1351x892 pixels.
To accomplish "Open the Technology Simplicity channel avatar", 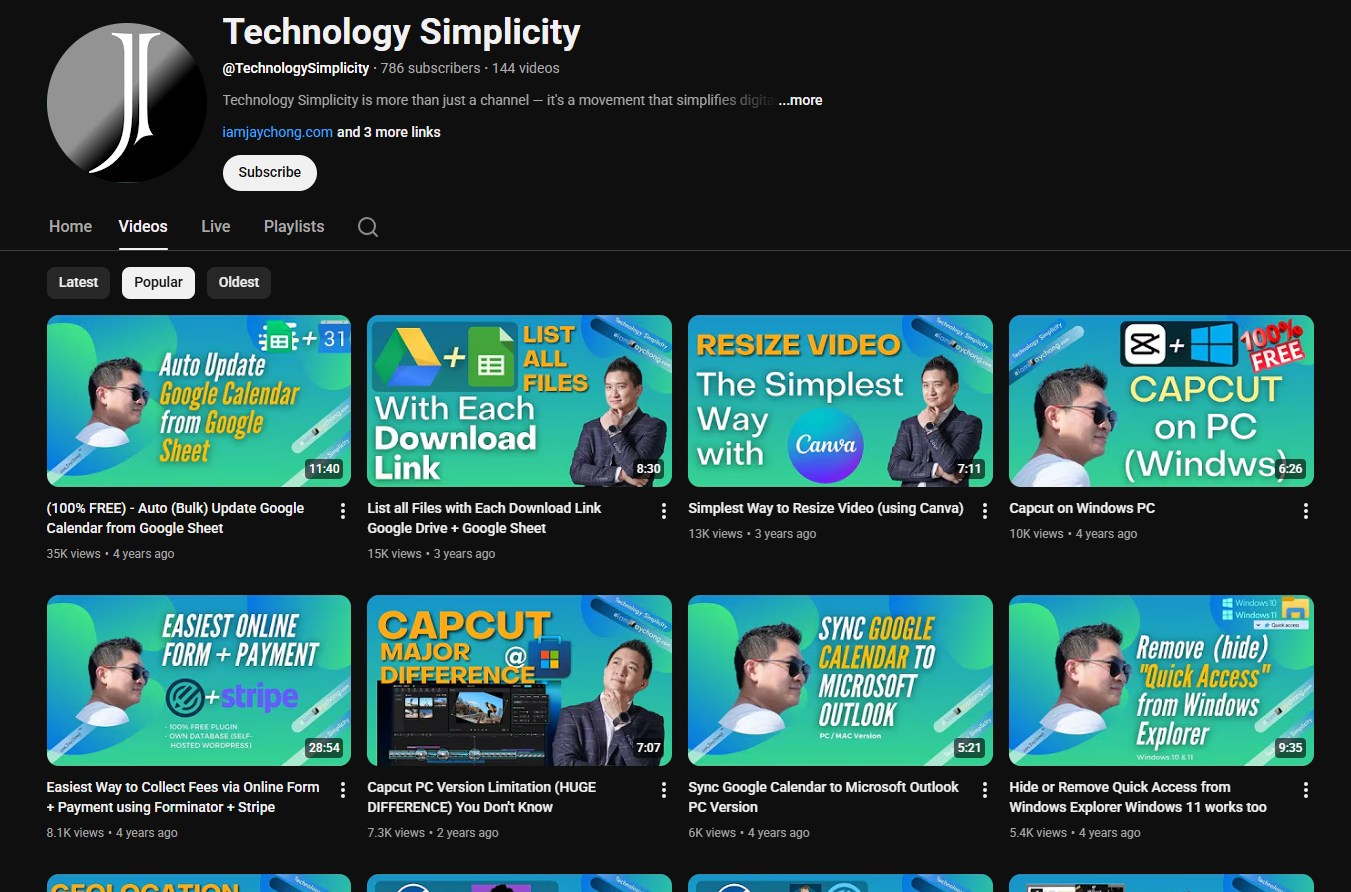I will 127,104.
